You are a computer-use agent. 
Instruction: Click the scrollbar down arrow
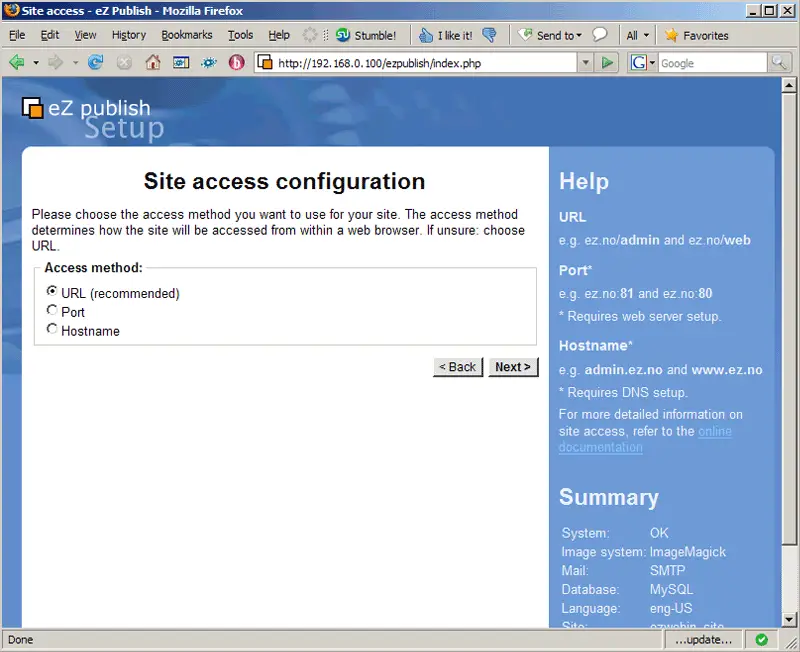789,620
